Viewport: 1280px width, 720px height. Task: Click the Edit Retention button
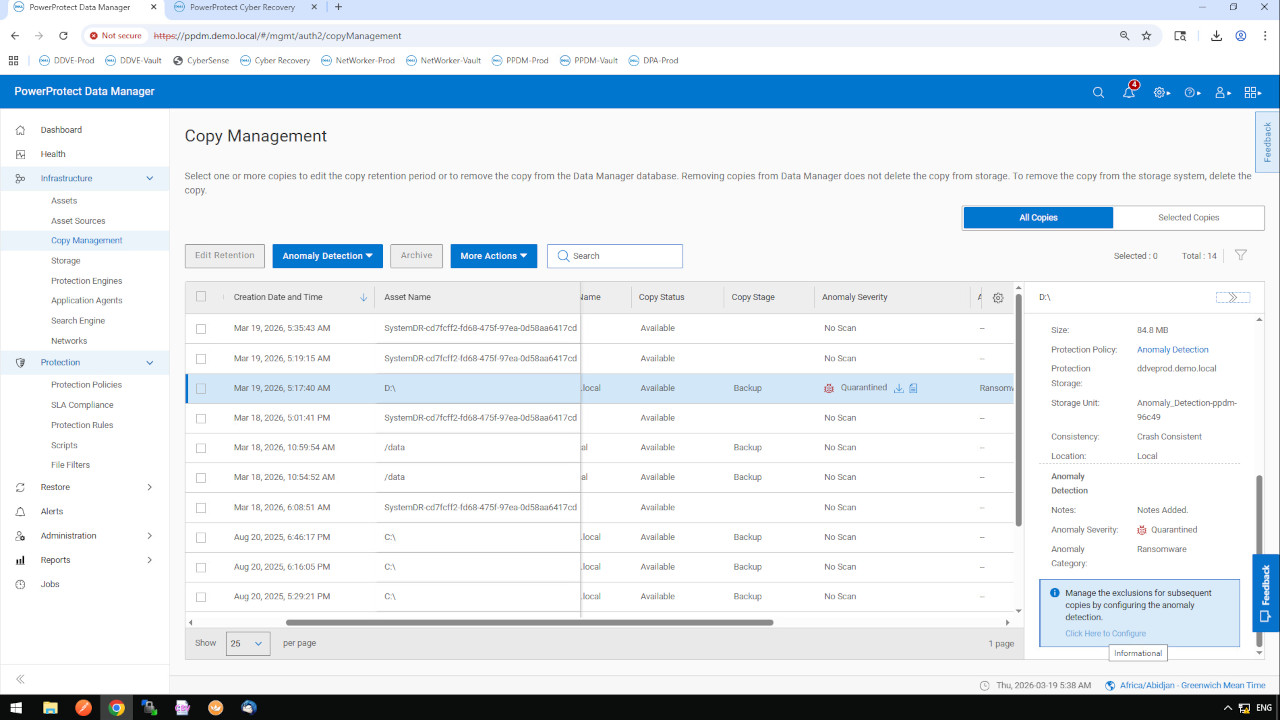[225, 255]
